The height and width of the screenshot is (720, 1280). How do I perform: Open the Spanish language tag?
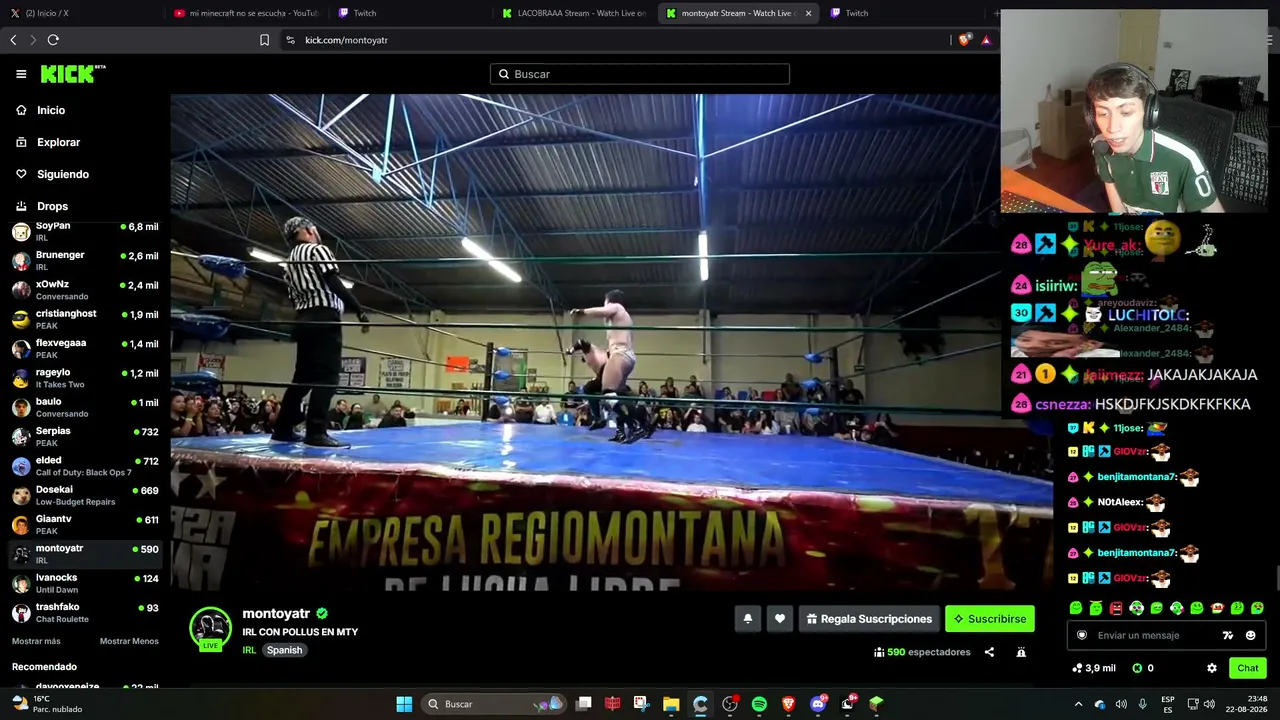tap(284, 650)
